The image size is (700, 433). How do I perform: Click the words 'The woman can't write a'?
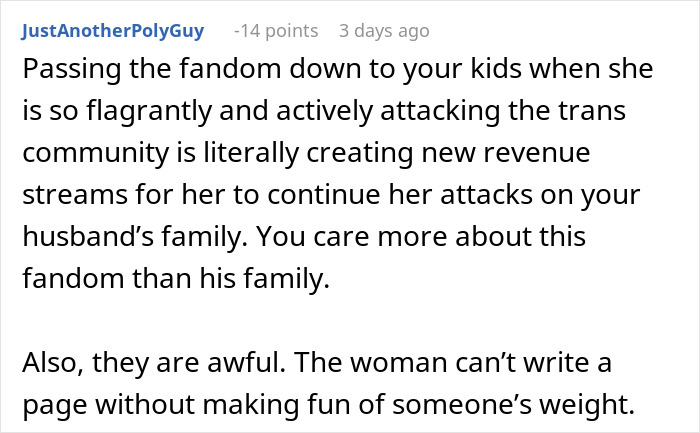(452, 362)
